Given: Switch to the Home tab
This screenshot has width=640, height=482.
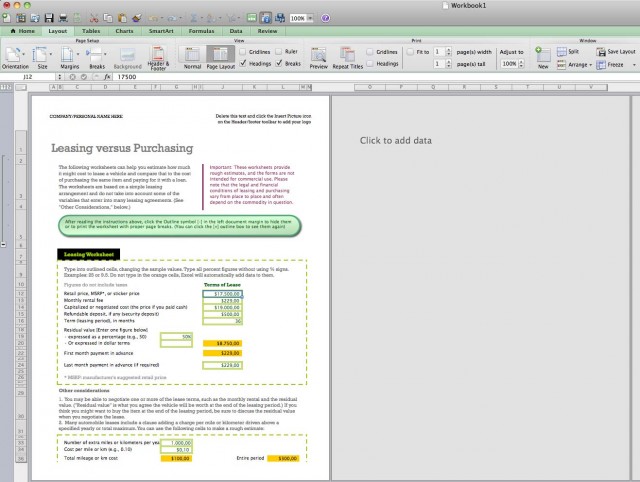Looking at the screenshot, I should point(23,31).
